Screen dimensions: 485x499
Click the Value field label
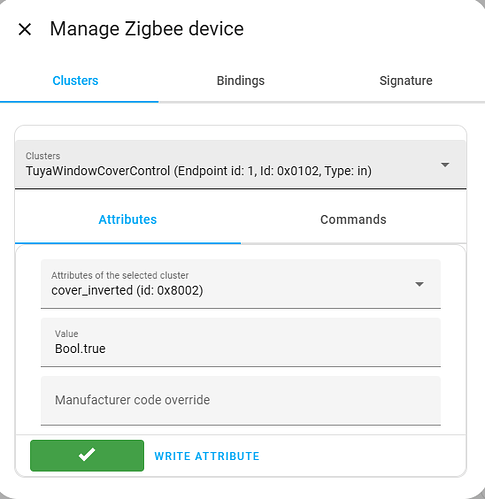[67, 334]
